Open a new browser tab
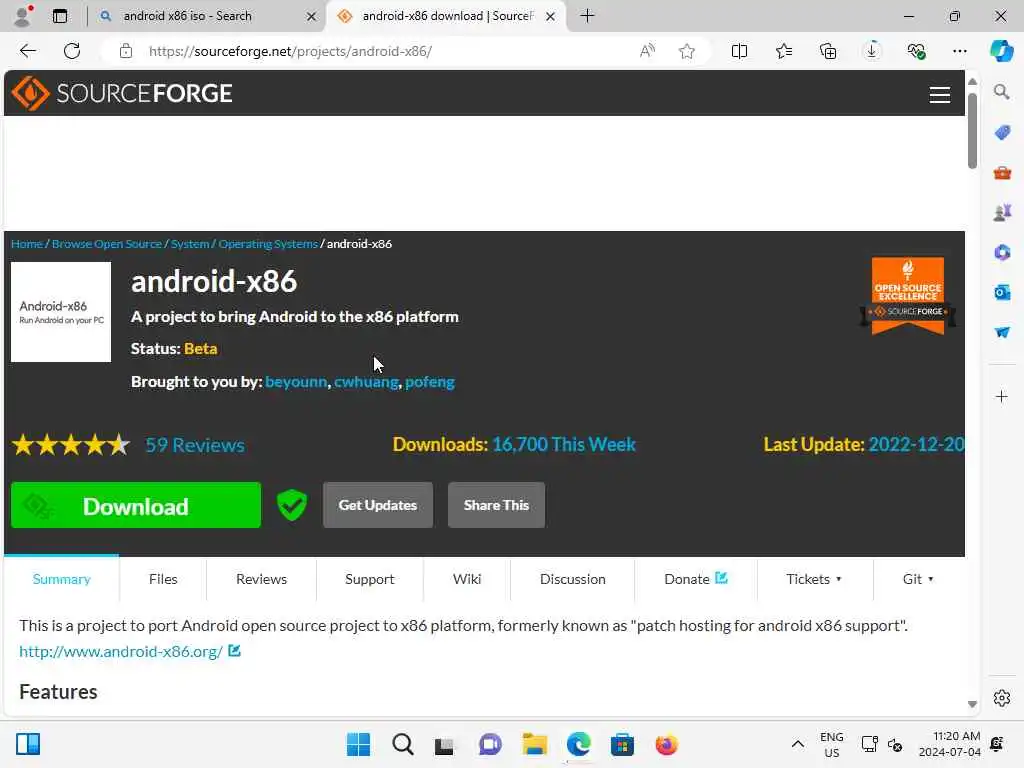1024x768 pixels. 587,16
